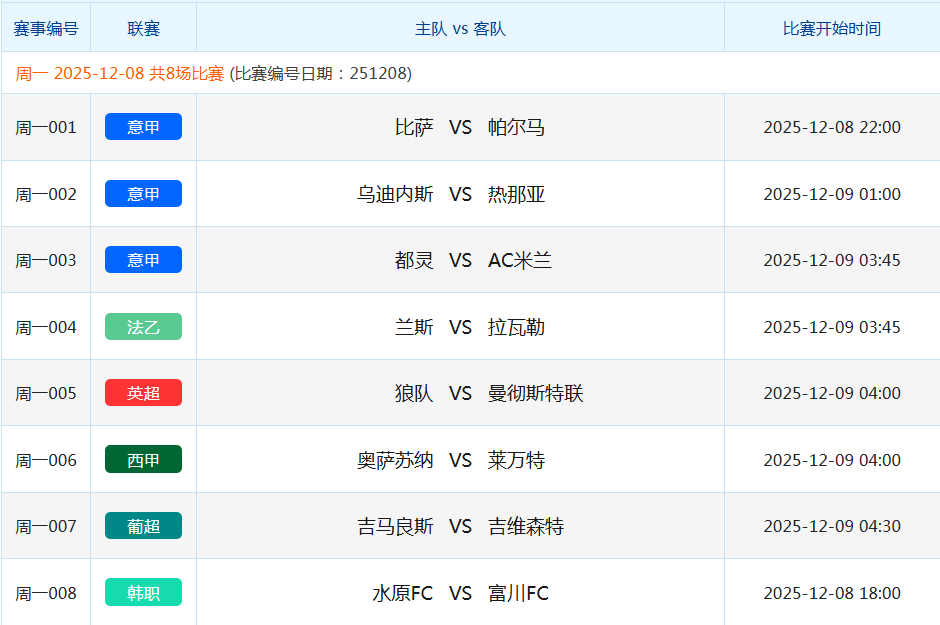Select the dark green 西甲 badge
This screenshot has width=940, height=625.
coord(143,460)
